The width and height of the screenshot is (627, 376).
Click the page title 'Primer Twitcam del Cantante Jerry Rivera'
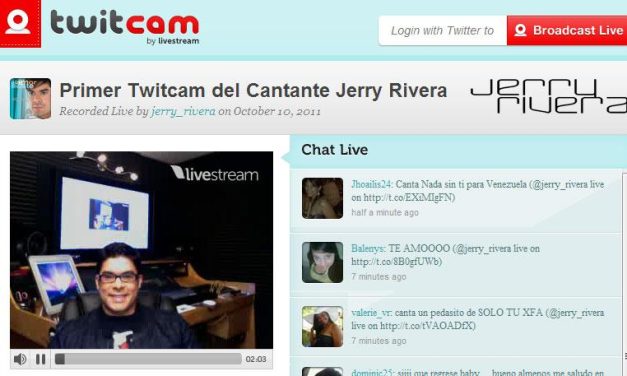tap(253, 90)
